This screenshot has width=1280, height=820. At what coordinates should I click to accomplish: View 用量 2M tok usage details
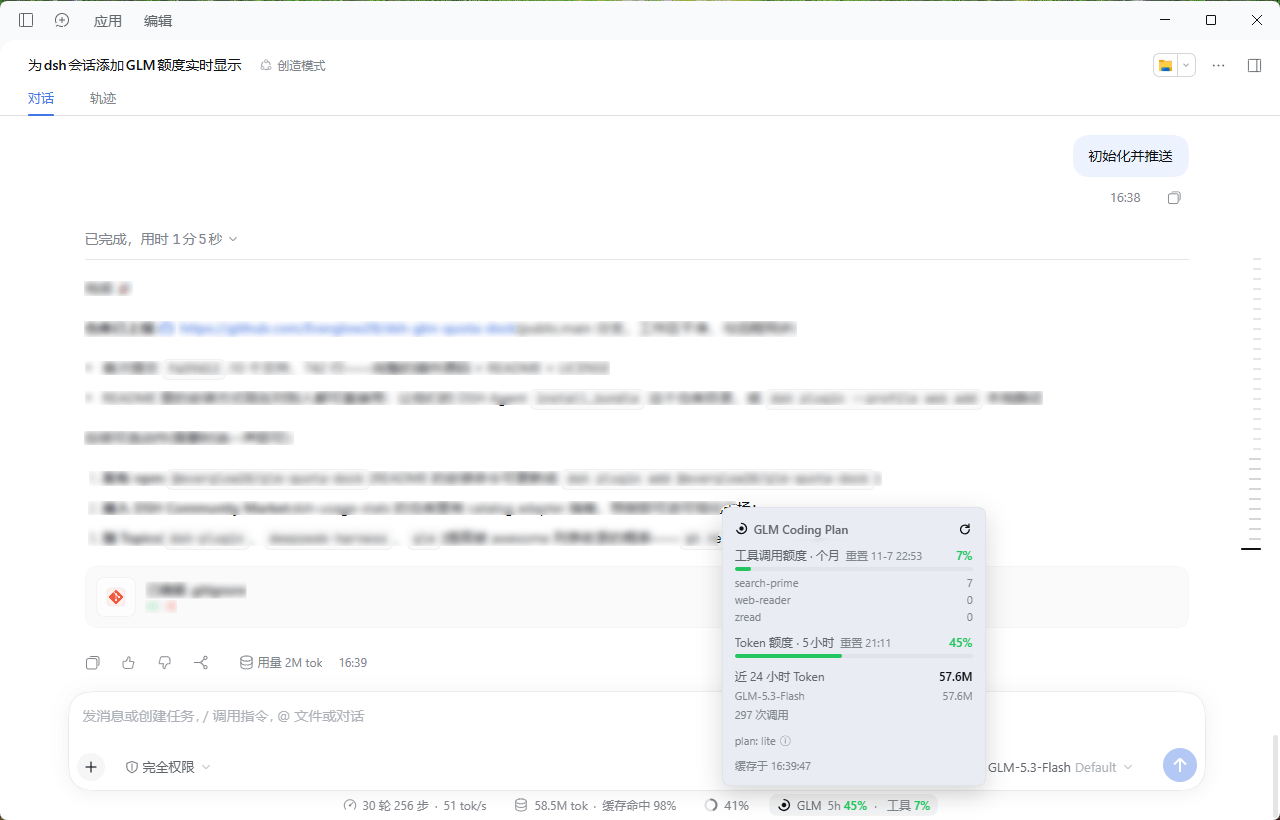point(281,662)
